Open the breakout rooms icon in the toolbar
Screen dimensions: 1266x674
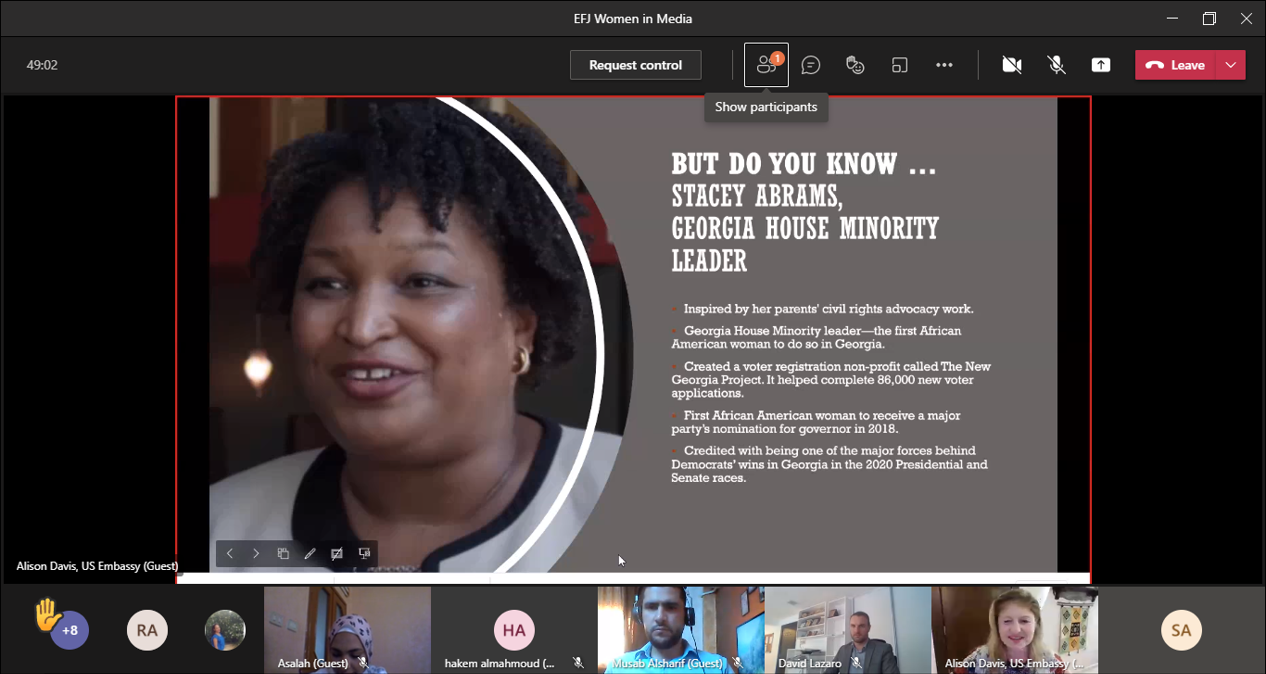coord(900,65)
